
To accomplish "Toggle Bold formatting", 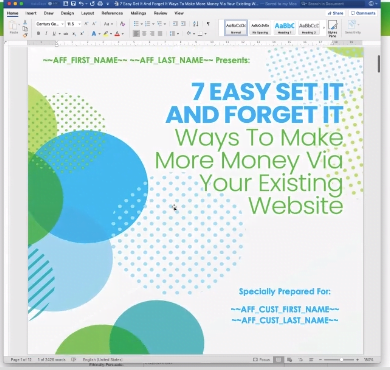I will (38, 34).
